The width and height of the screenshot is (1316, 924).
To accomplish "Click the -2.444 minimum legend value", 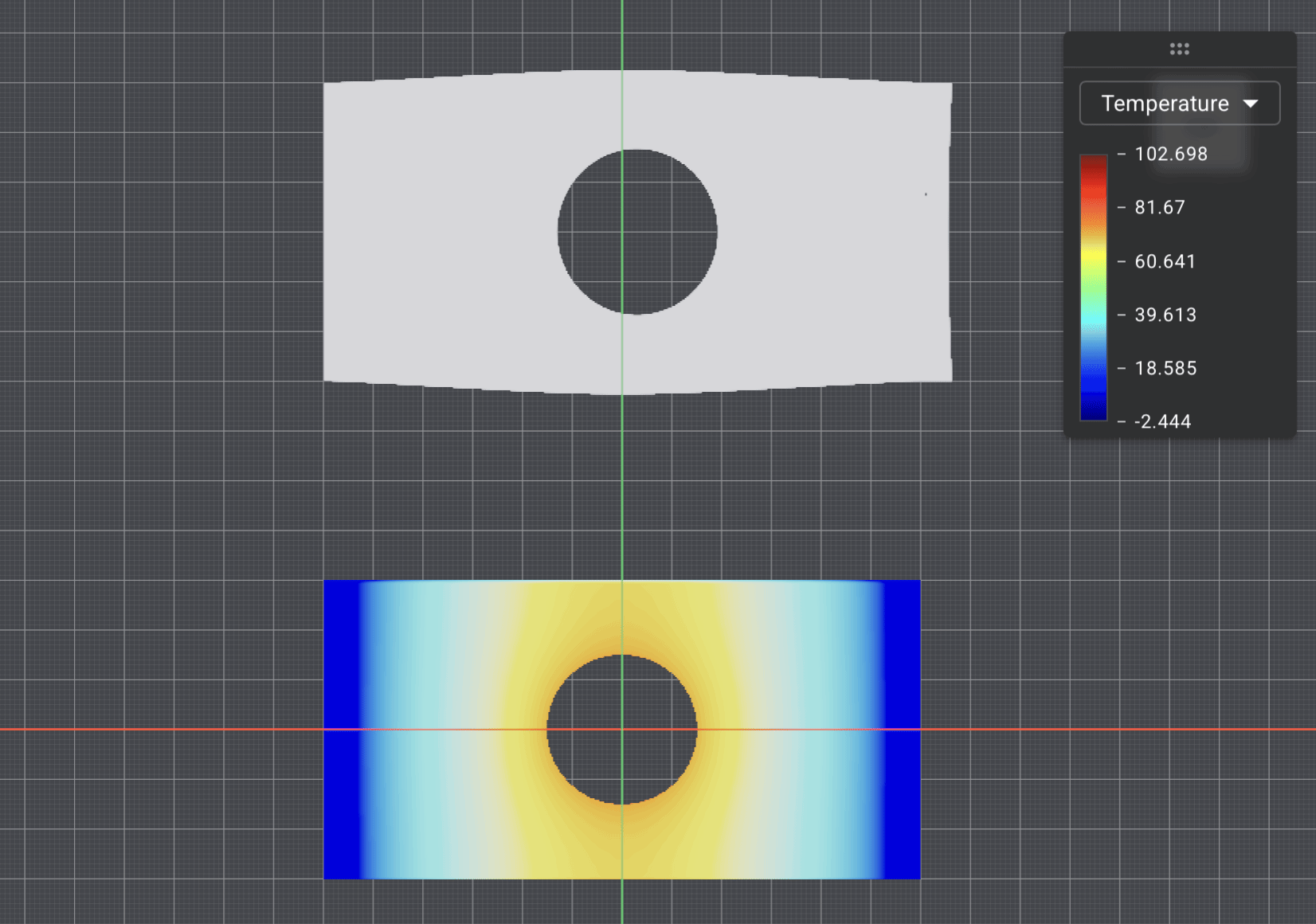I will tap(1162, 421).
